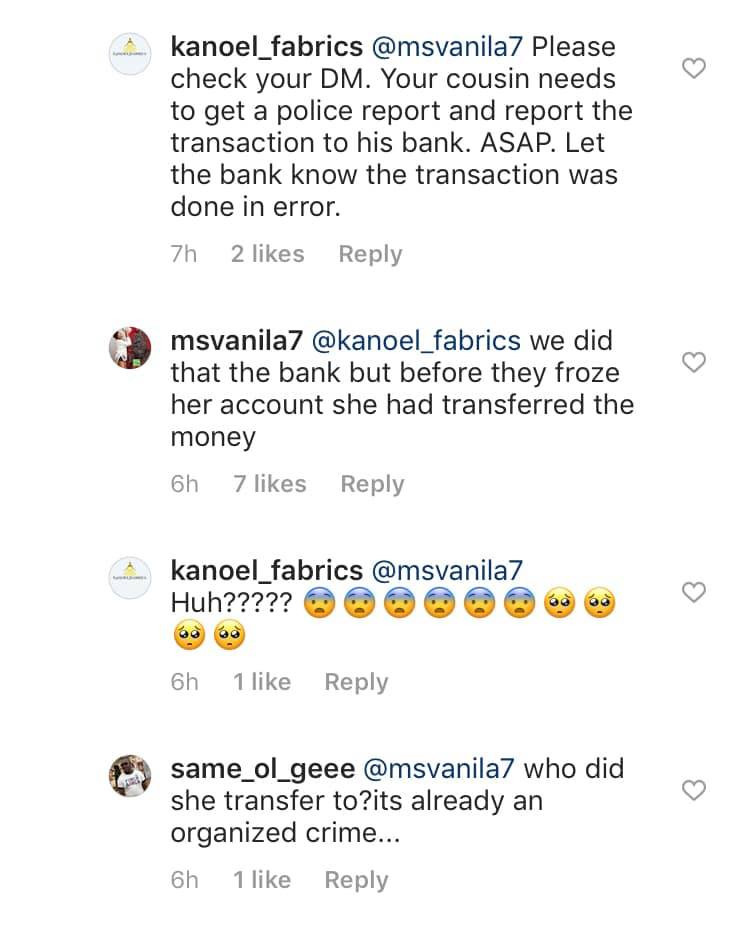Reply to kanoel_fabrics' police report comment
The image size is (750, 938).
coord(370,254)
